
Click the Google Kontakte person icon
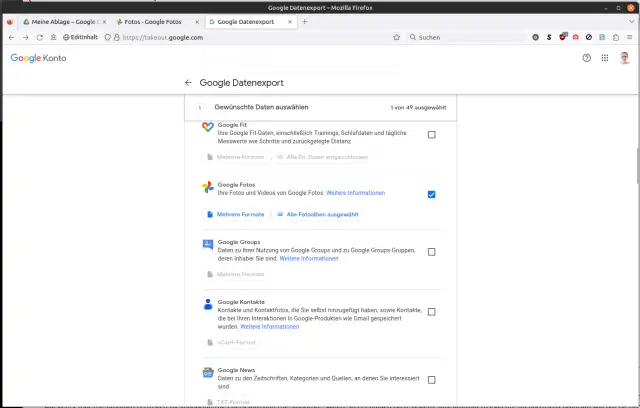click(208, 304)
